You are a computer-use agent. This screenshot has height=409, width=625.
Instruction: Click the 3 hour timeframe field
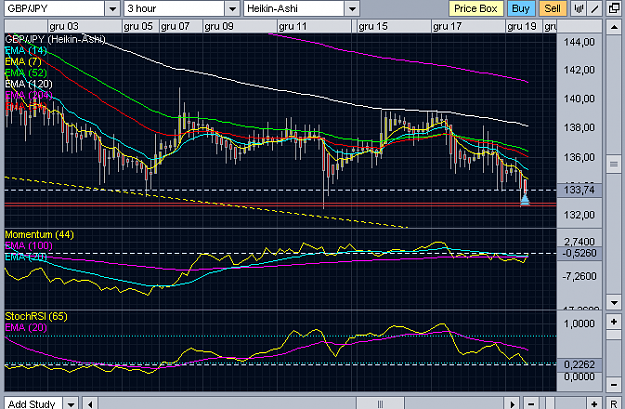(174, 9)
